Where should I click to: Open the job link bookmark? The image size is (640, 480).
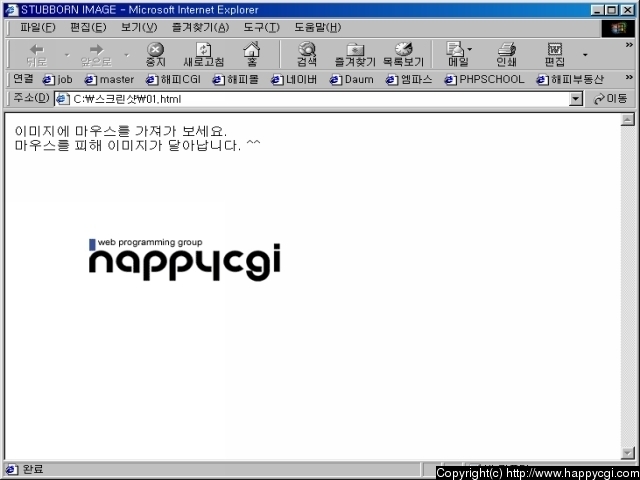click(58, 79)
